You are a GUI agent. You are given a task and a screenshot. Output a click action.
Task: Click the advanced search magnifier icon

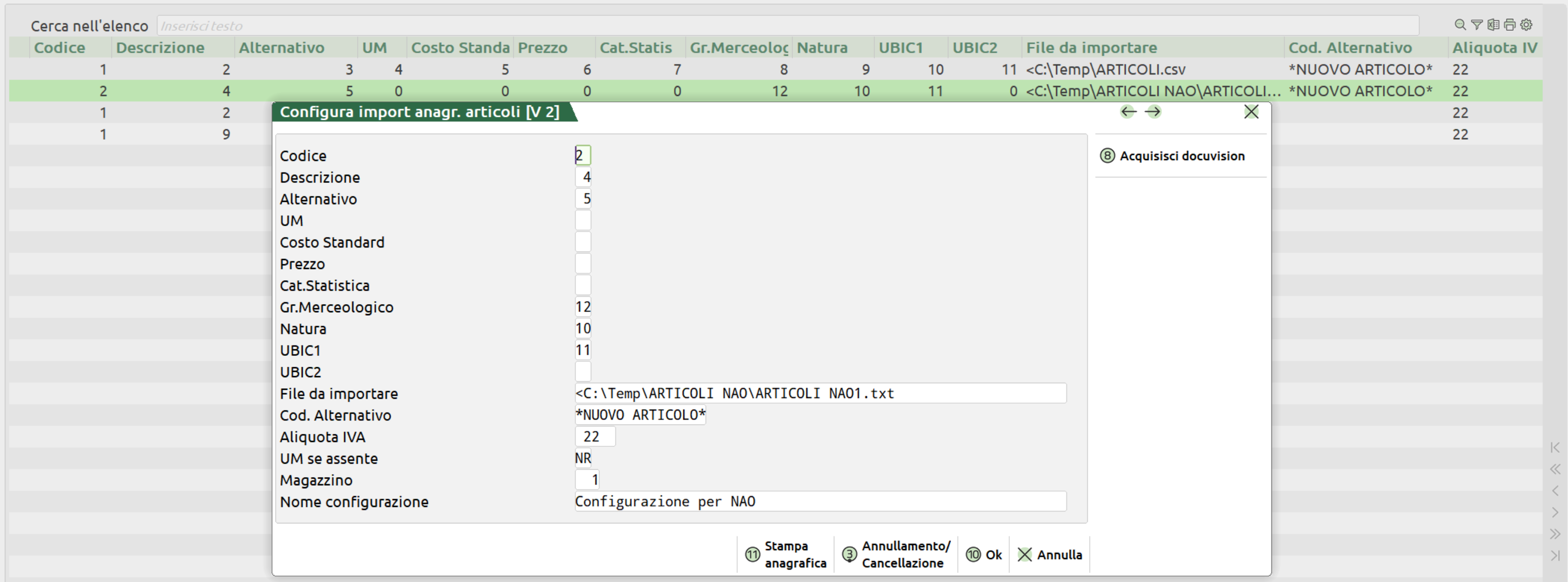(x=1460, y=25)
